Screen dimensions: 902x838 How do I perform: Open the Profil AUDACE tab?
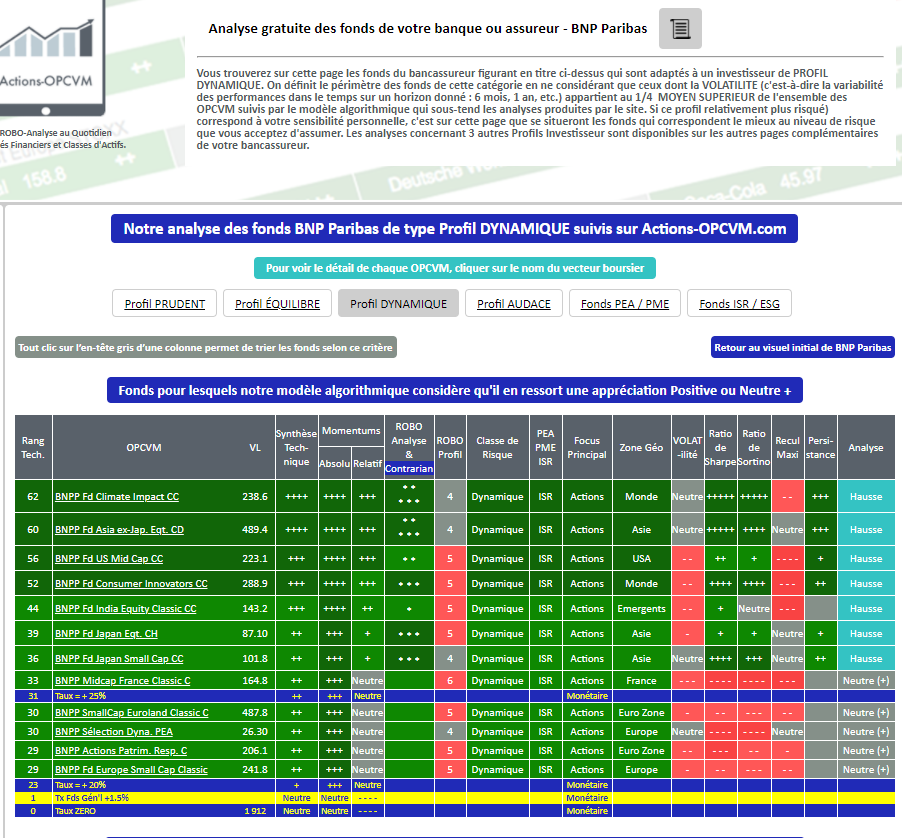click(514, 304)
